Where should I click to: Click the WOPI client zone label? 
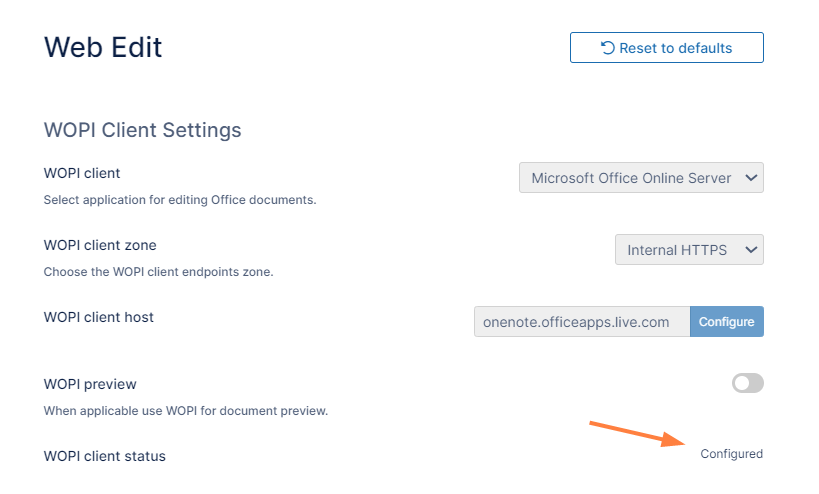(x=100, y=245)
